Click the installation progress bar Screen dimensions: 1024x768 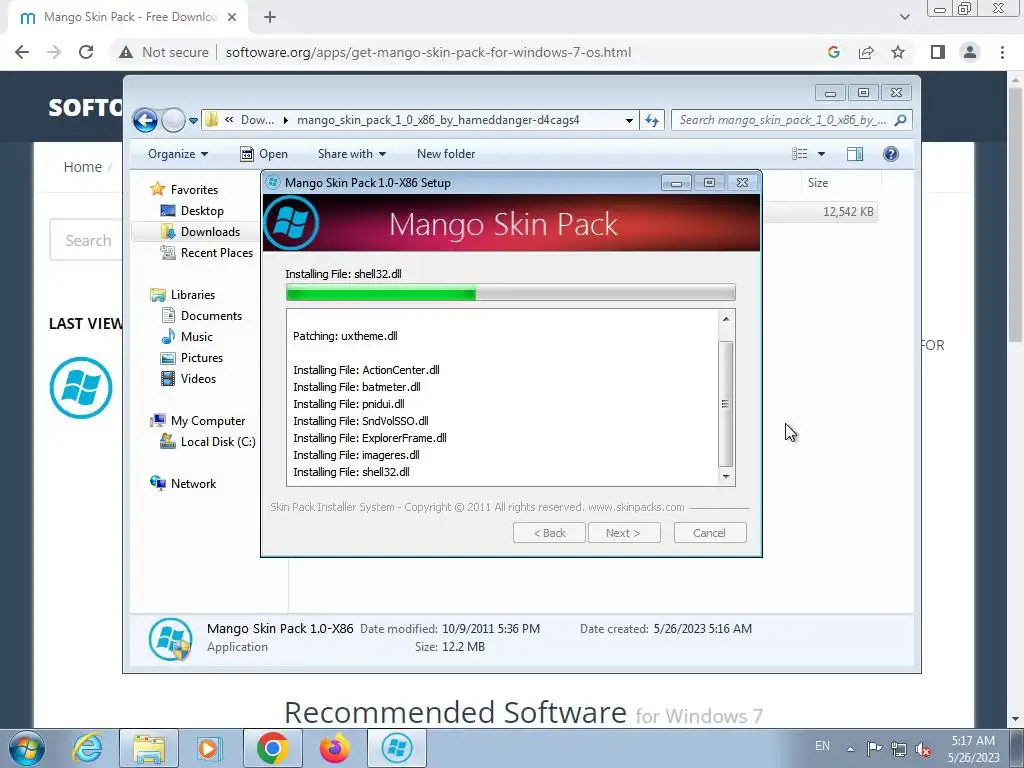(511, 293)
